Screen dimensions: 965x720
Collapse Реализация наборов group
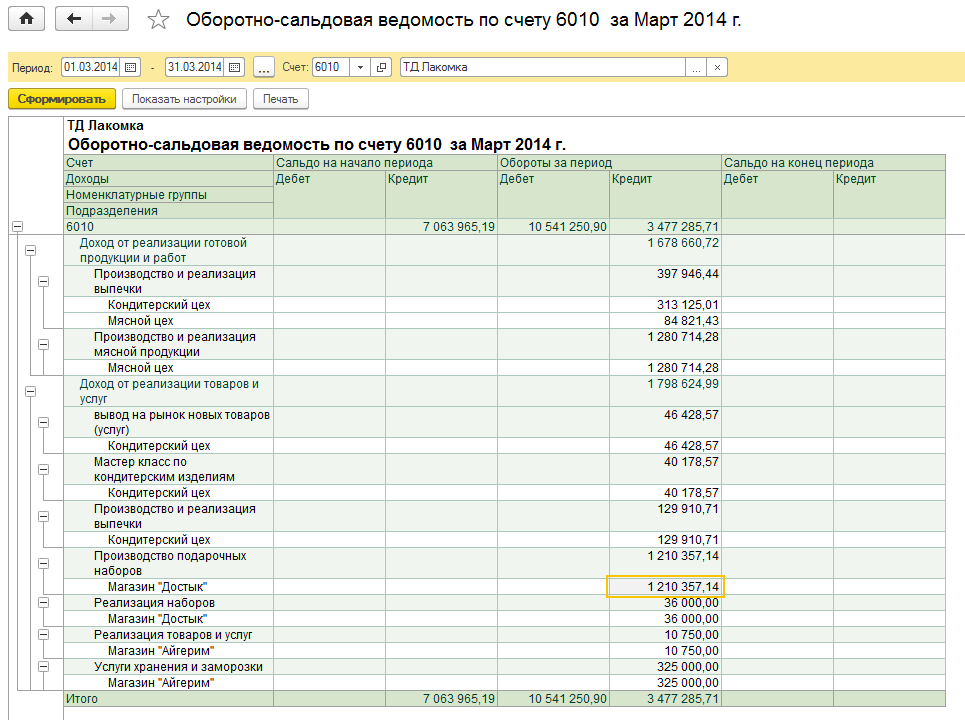point(44,602)
